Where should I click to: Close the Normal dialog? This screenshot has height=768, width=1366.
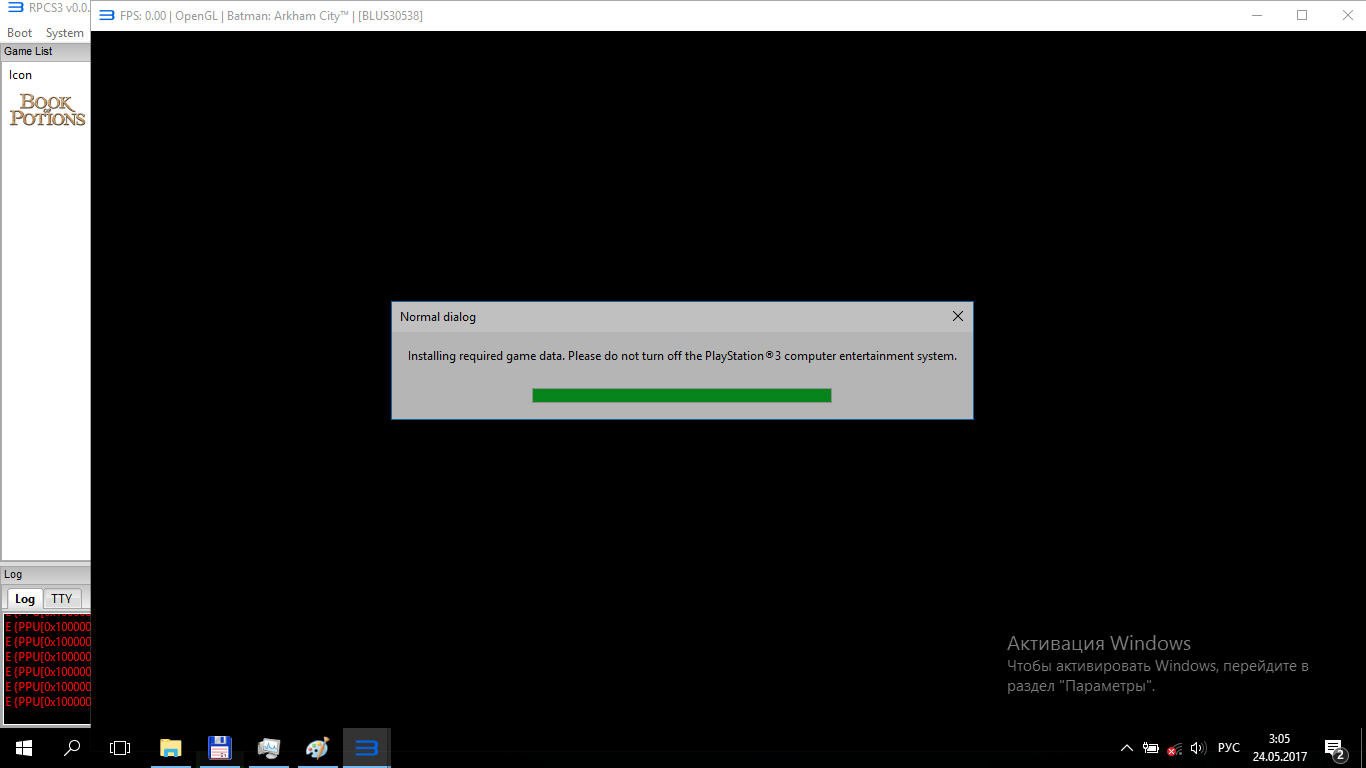958,316
